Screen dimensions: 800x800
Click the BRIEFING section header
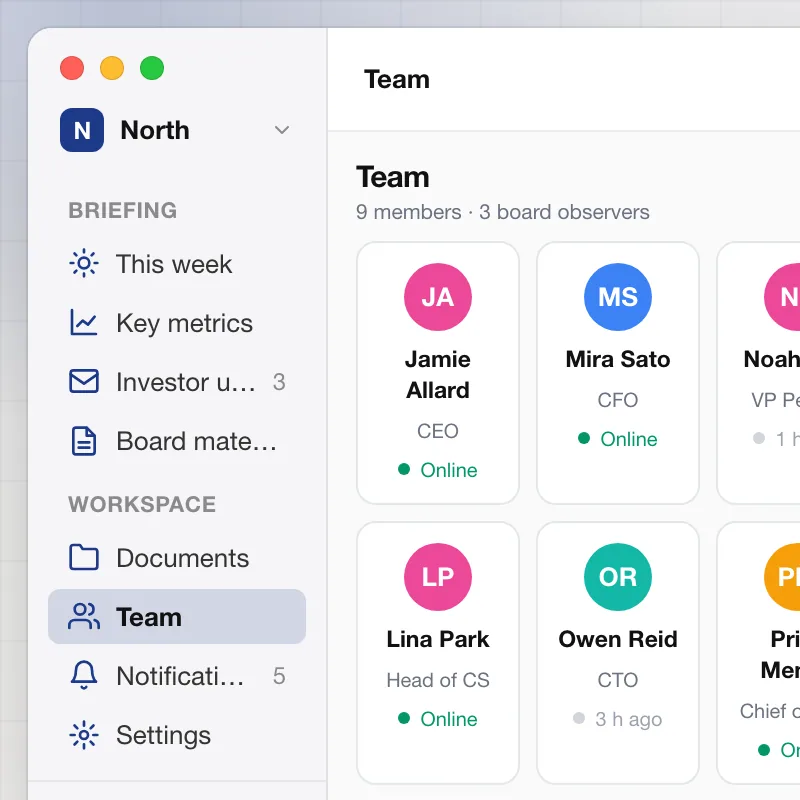(x=123, y=210)
